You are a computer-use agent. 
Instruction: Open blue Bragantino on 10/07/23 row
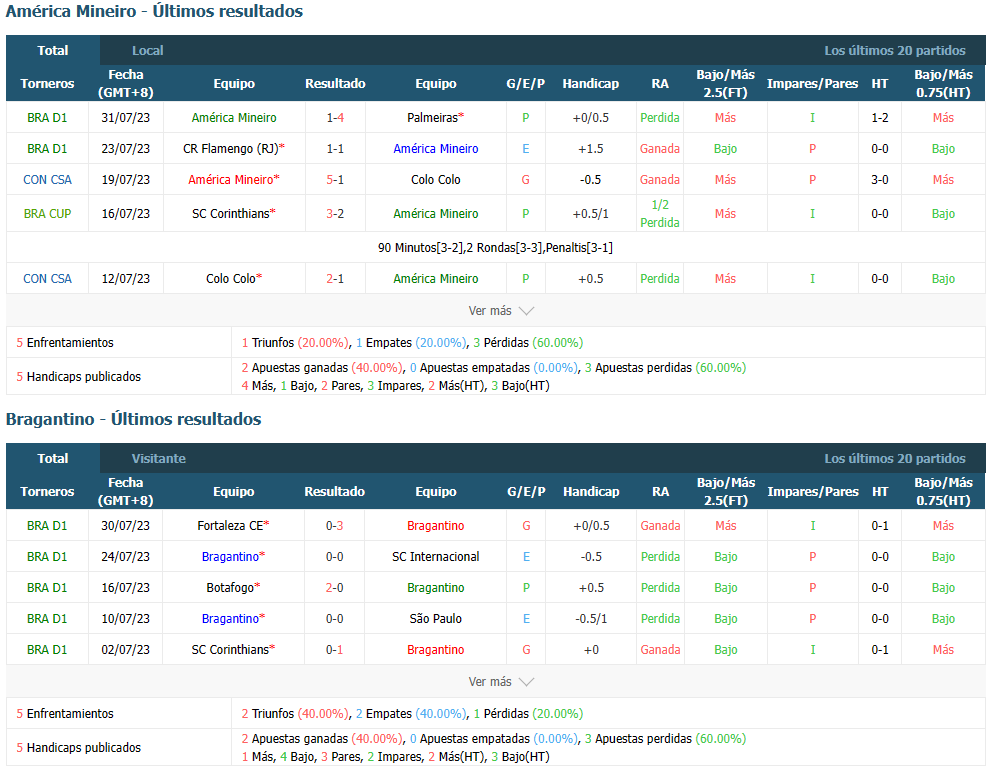pyautogui.click(x=230, y=618)
